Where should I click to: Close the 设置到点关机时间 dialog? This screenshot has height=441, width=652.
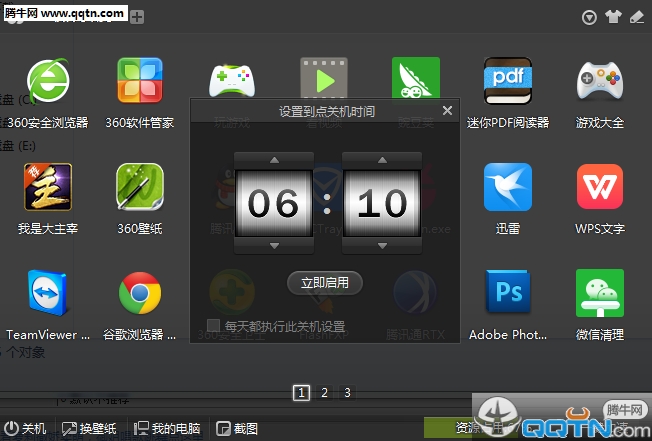[x=447, y=111]
